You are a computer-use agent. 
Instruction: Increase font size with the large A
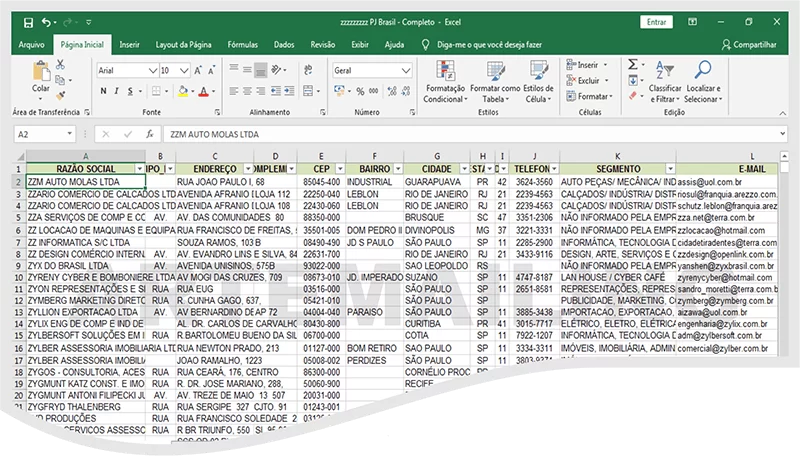click(198, 70)
